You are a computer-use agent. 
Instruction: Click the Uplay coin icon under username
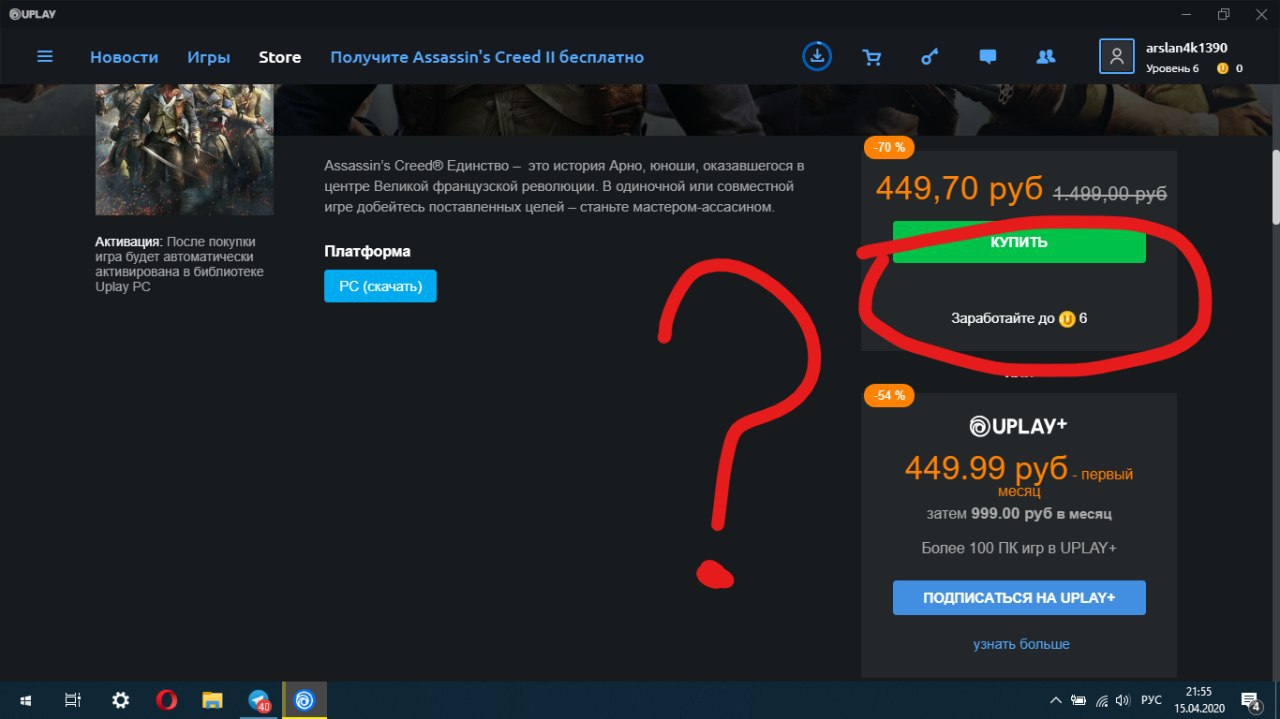1222,68
